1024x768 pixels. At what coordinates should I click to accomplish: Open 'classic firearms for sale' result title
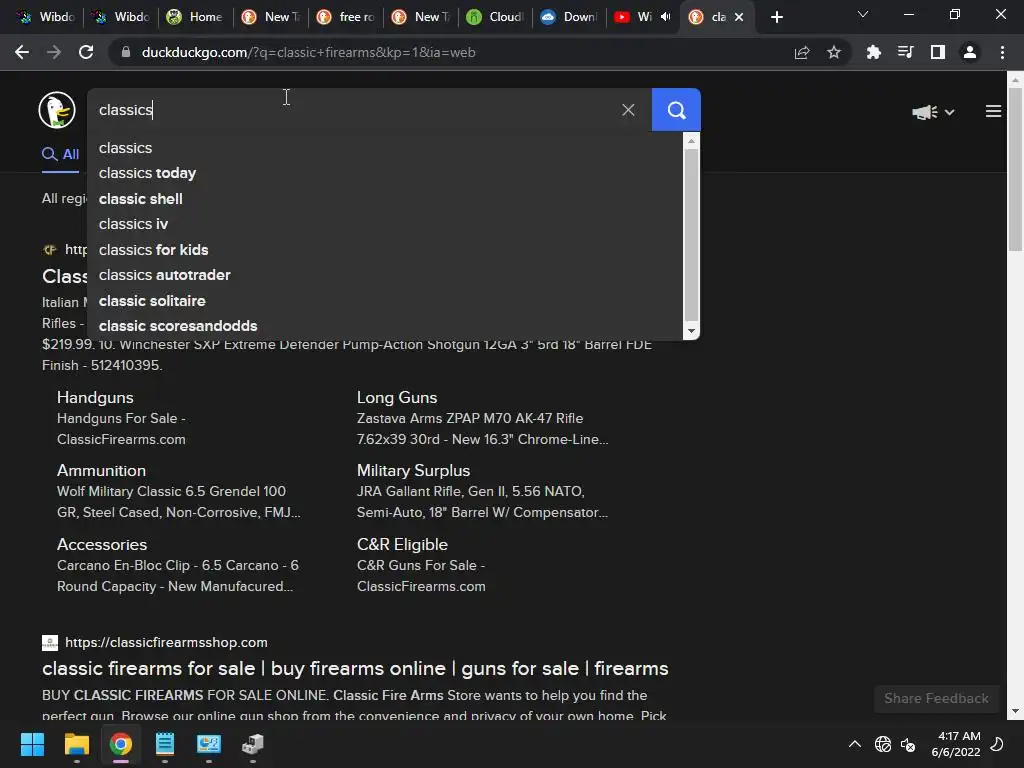click(355, 668)
